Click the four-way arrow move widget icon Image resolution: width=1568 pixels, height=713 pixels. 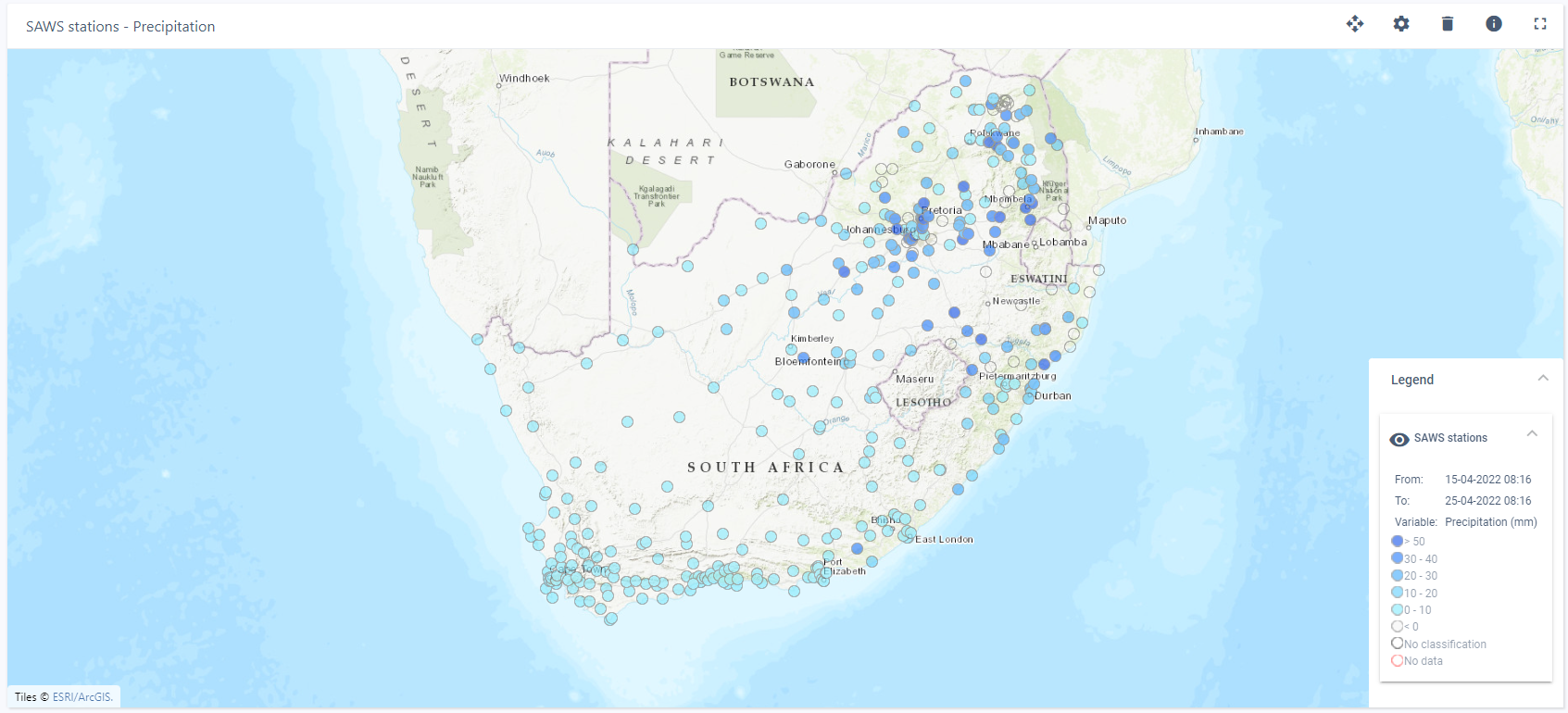point(1355,24)
